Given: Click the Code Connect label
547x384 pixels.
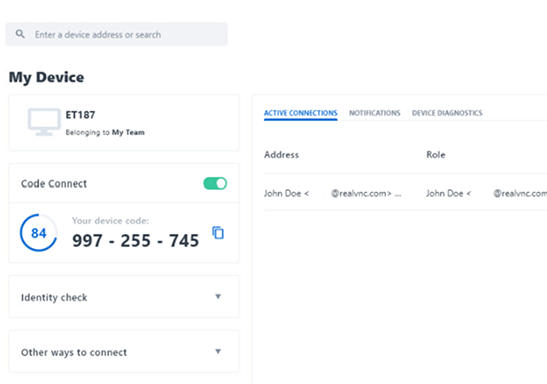Looking at the screenshot, I should [x=54, y=183].
